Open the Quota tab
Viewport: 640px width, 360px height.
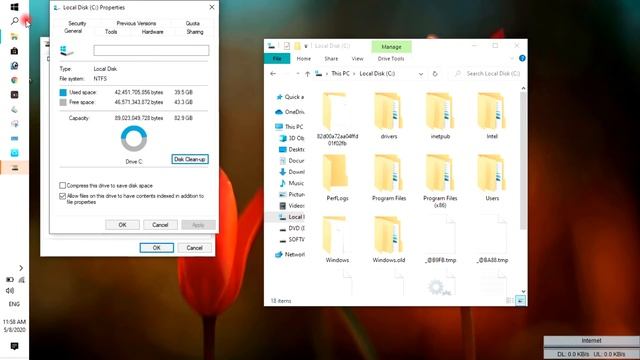coord(192,23)
